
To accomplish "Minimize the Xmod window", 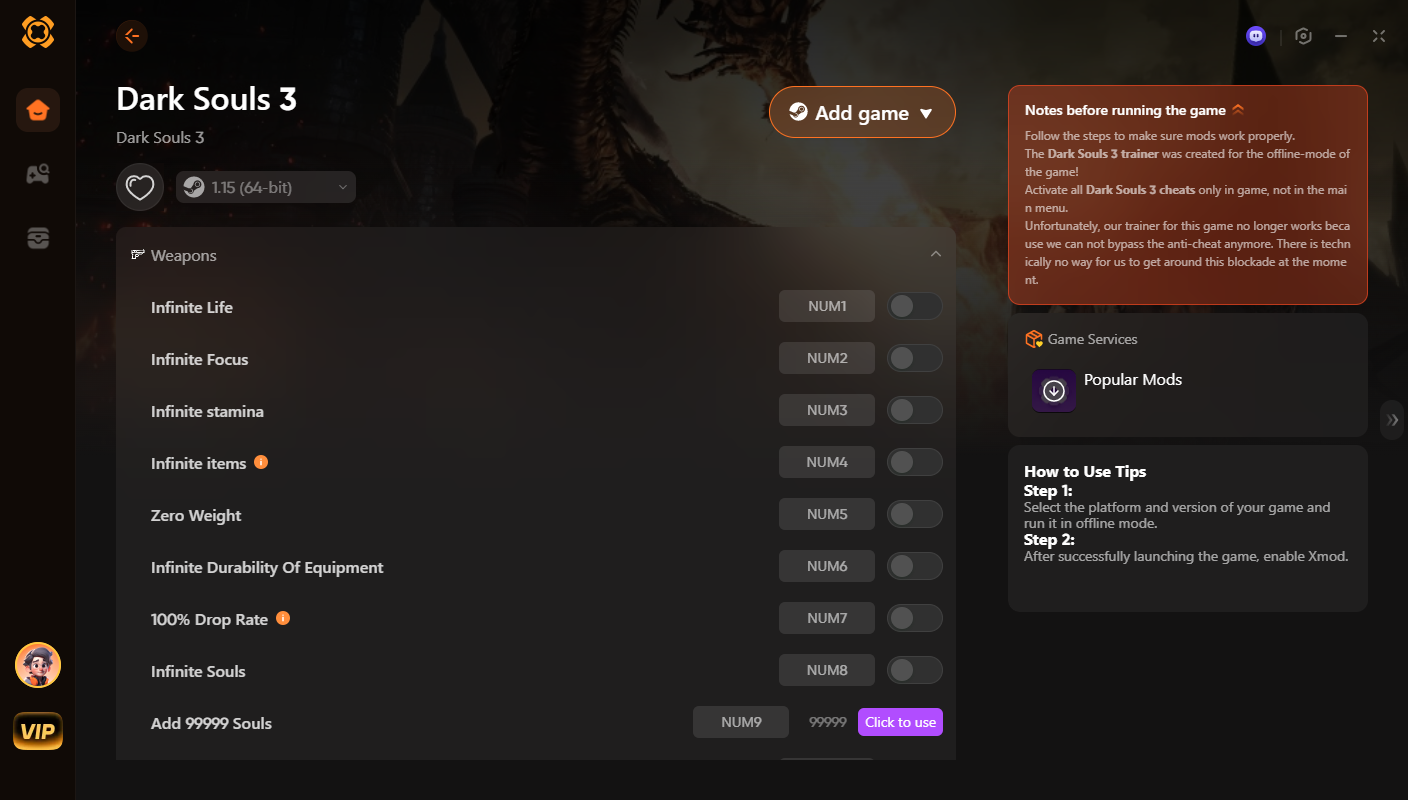I will (1341, 36).
